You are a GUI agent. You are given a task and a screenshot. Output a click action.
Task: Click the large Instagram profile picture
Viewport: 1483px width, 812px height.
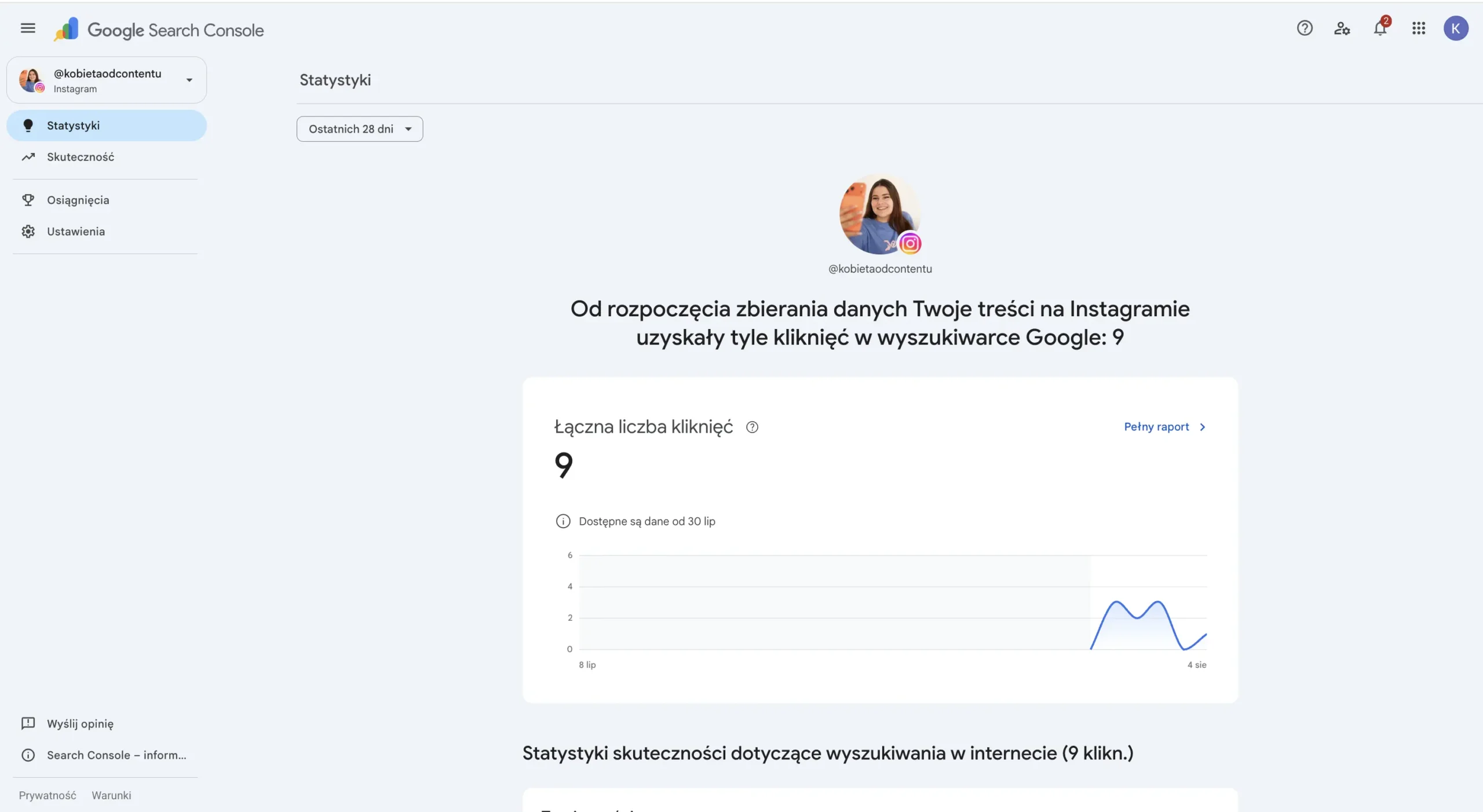879,214
